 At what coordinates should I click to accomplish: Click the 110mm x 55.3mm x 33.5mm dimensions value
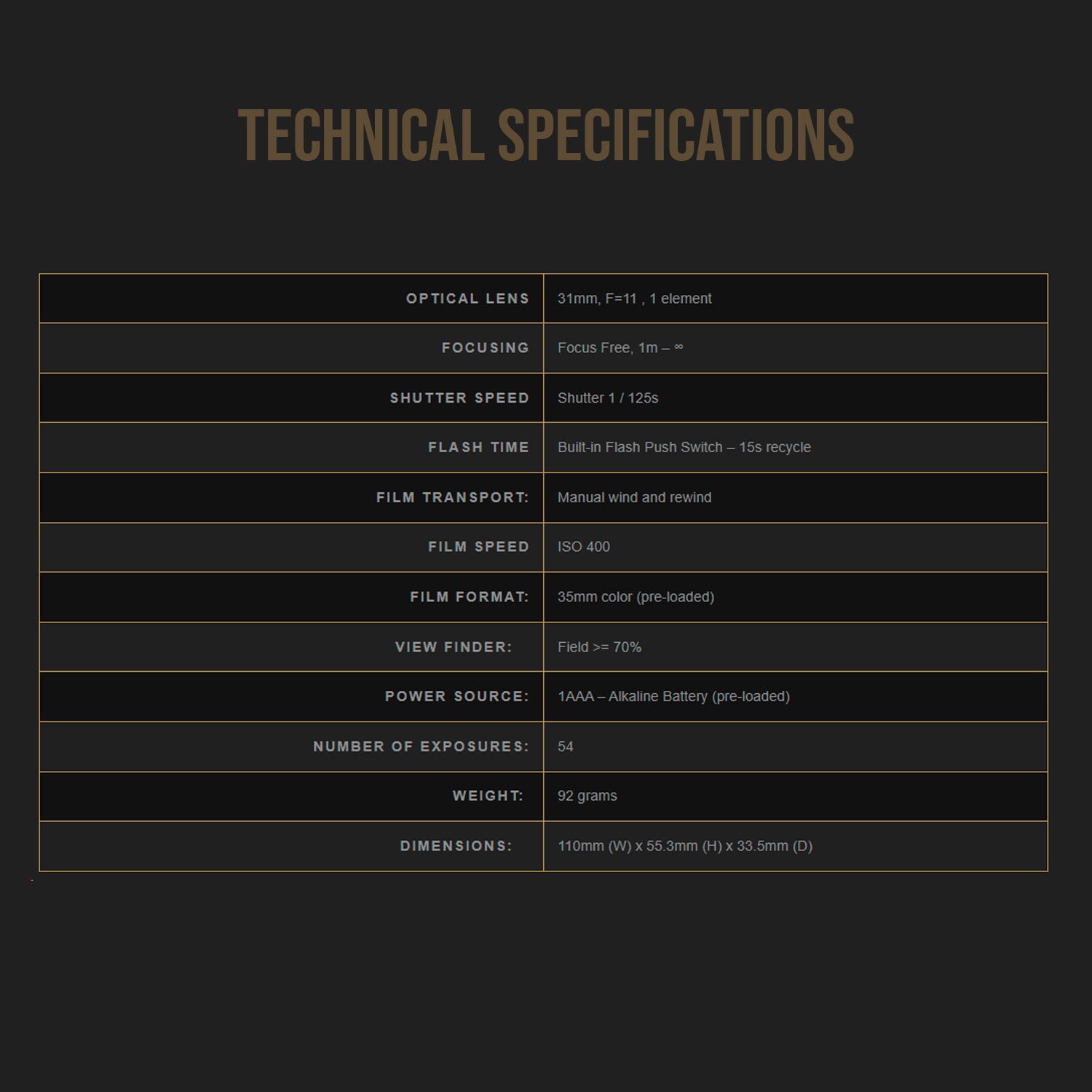pyautogui.click(x=684, y=846)
